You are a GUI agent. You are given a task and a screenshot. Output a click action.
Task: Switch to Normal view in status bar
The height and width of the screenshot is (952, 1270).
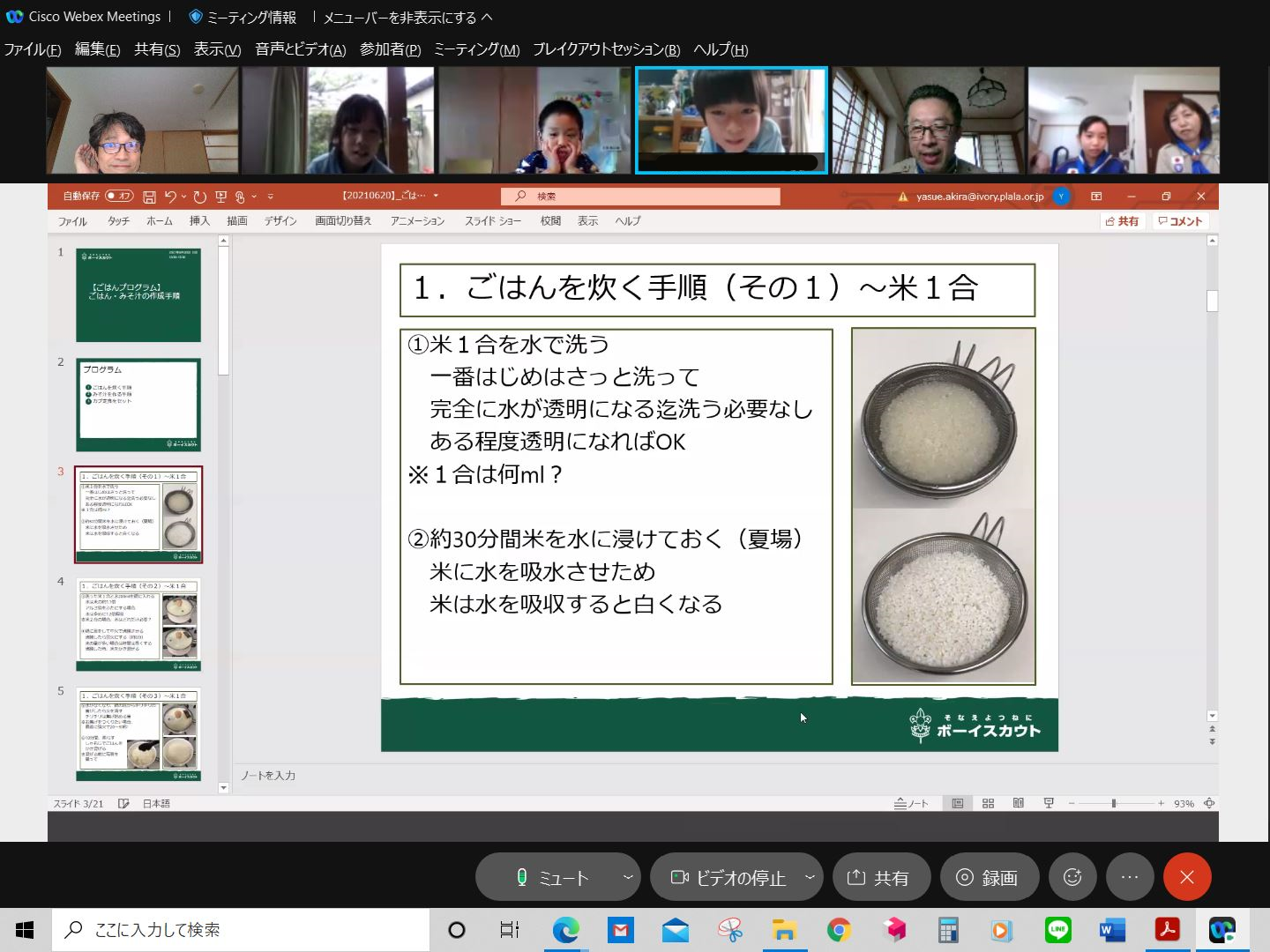point(958,803)
